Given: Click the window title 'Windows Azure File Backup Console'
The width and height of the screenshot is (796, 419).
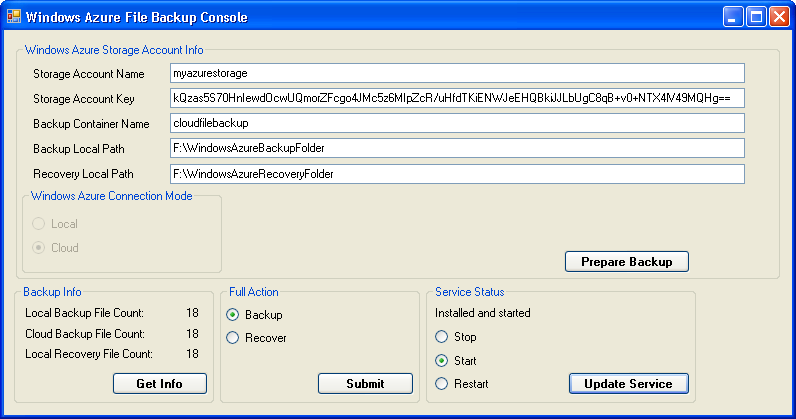Looking at the screenshot, I should click(137, 17).
